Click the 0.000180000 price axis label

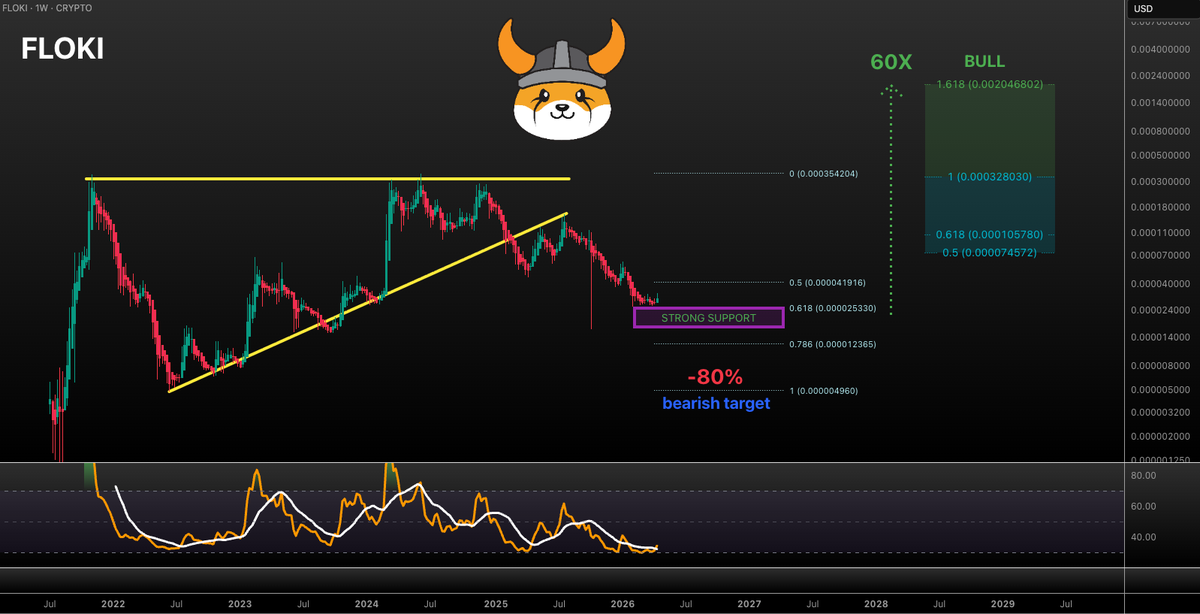(1160, 207)
